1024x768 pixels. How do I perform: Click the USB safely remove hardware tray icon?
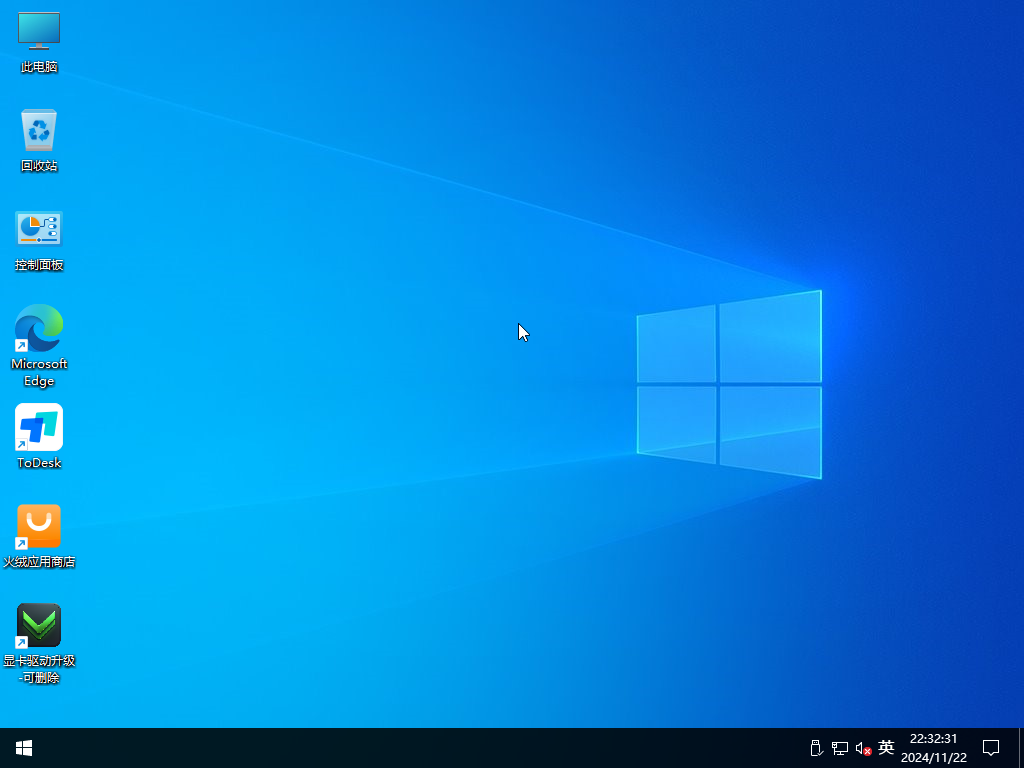[x=815, y=748]
